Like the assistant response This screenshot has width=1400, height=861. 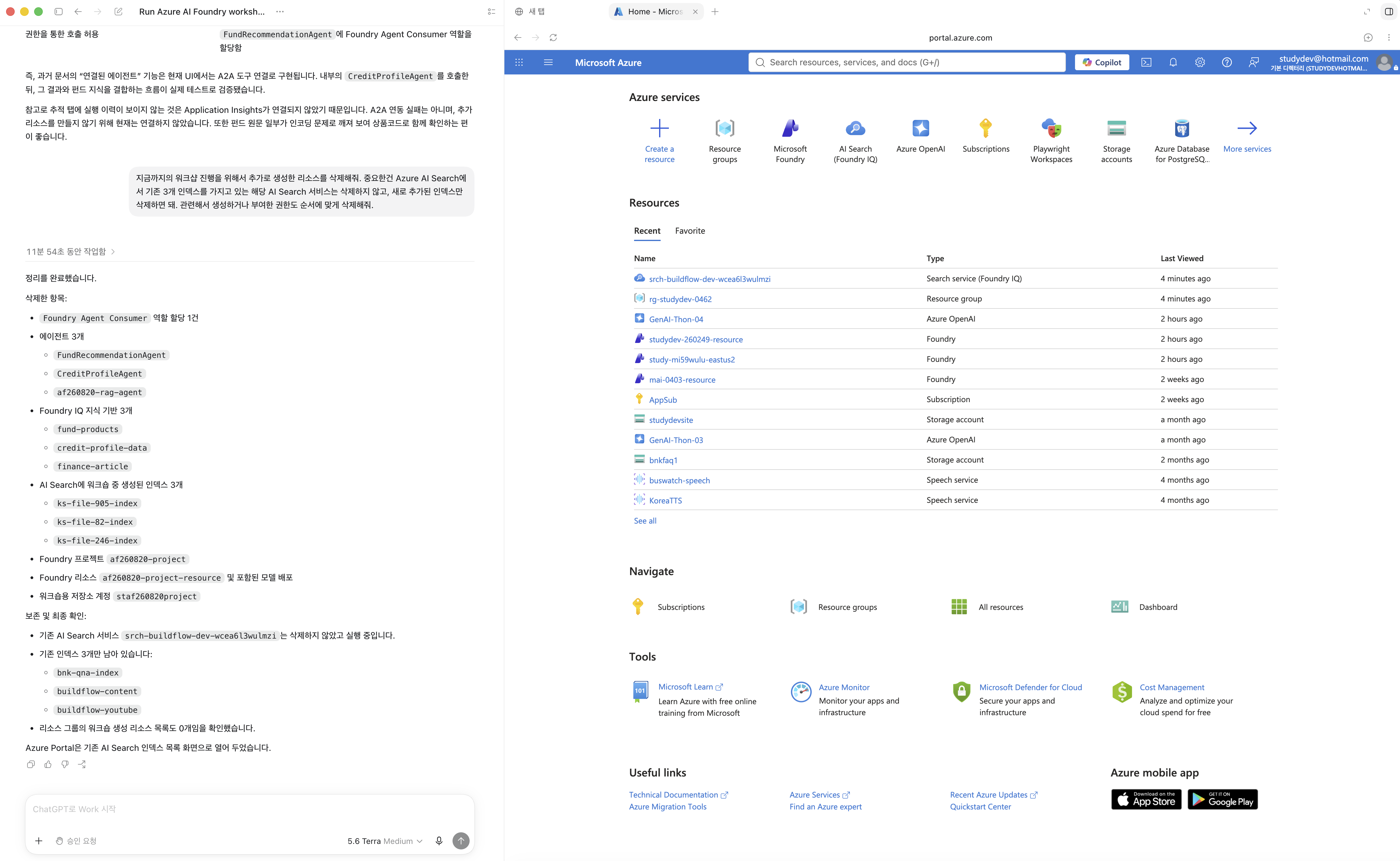click(48, 764)
